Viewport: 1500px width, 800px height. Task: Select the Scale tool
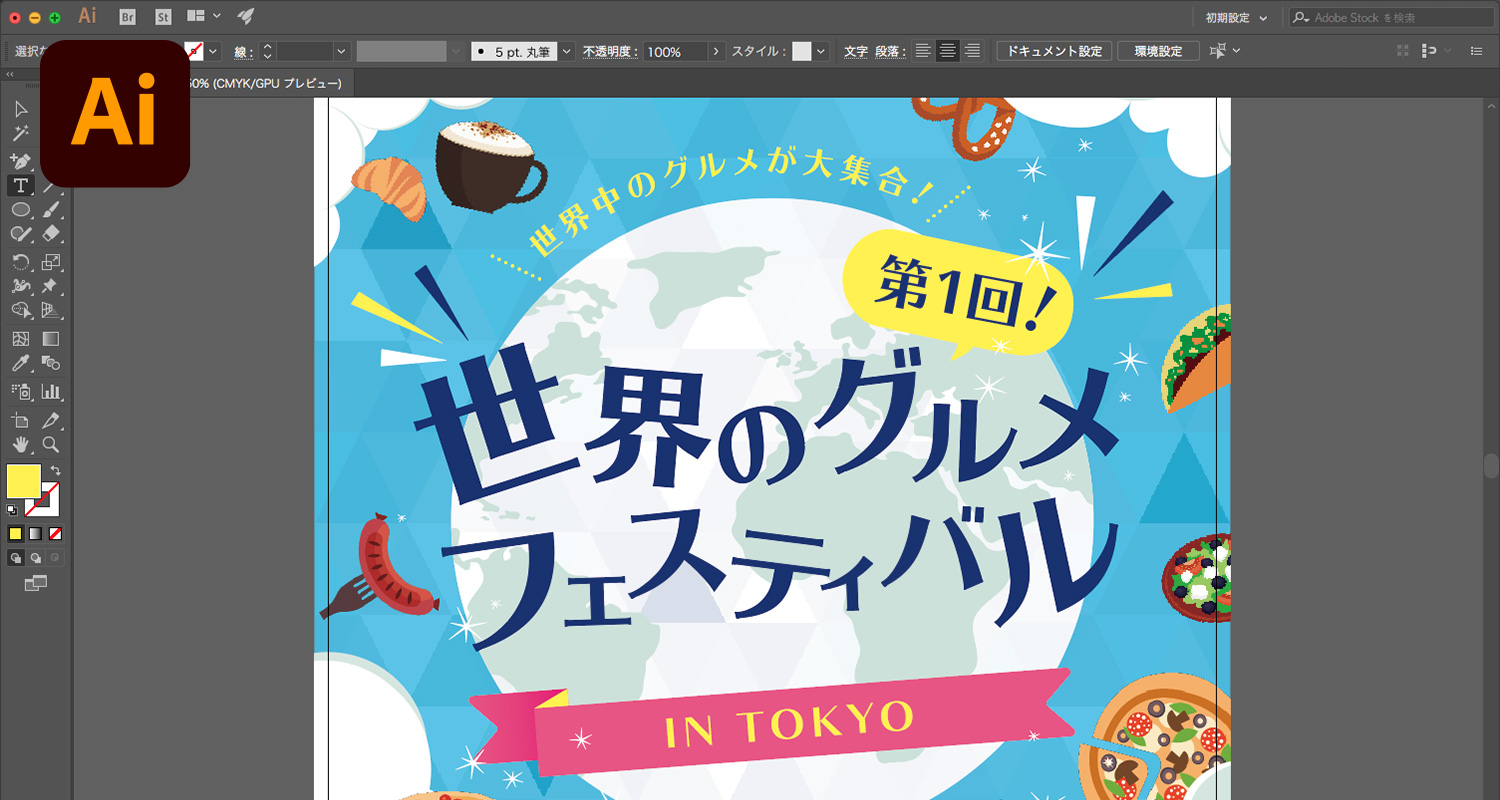click(x=52, y=262)
